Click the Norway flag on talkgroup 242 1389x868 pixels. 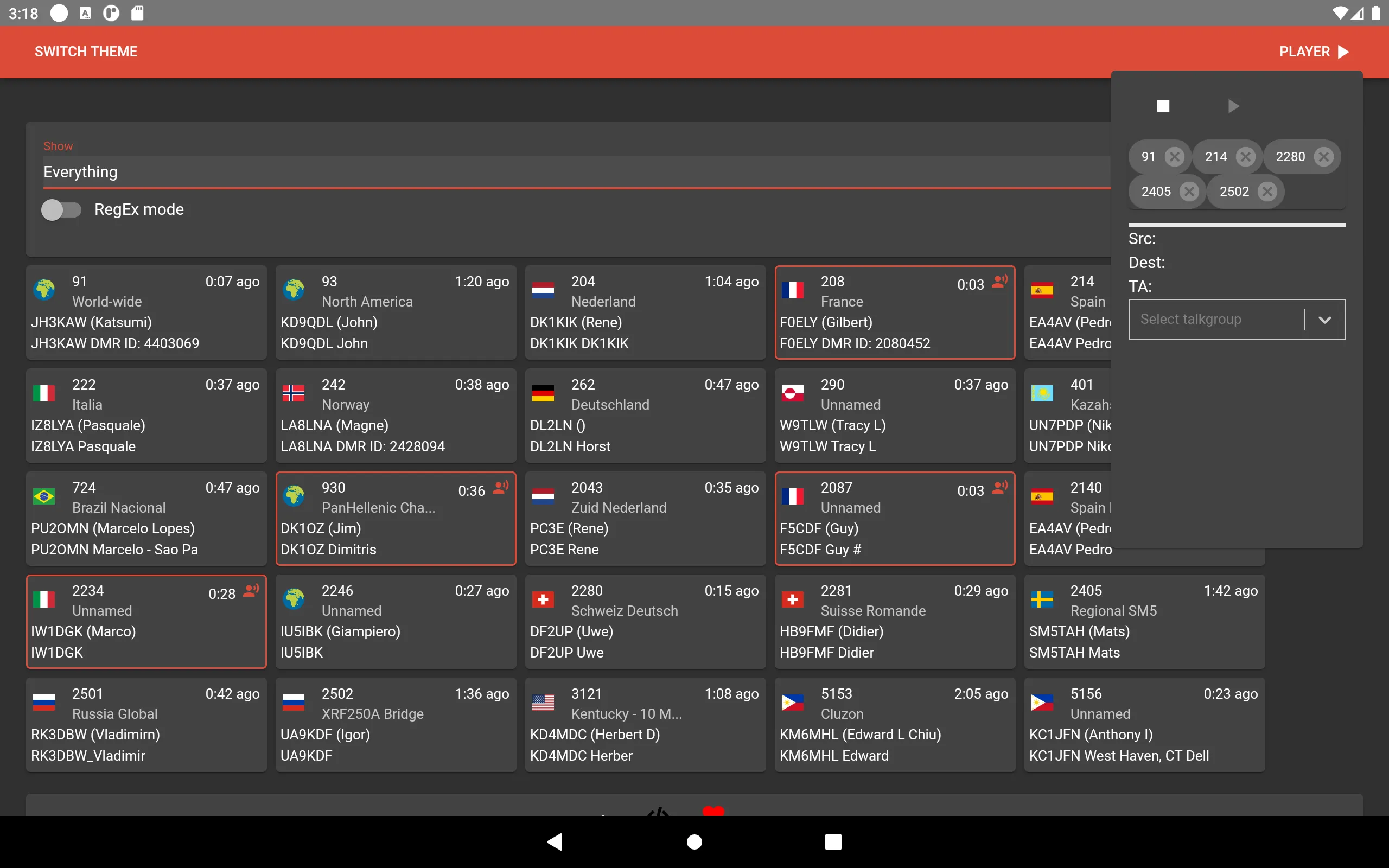(294, 393)
